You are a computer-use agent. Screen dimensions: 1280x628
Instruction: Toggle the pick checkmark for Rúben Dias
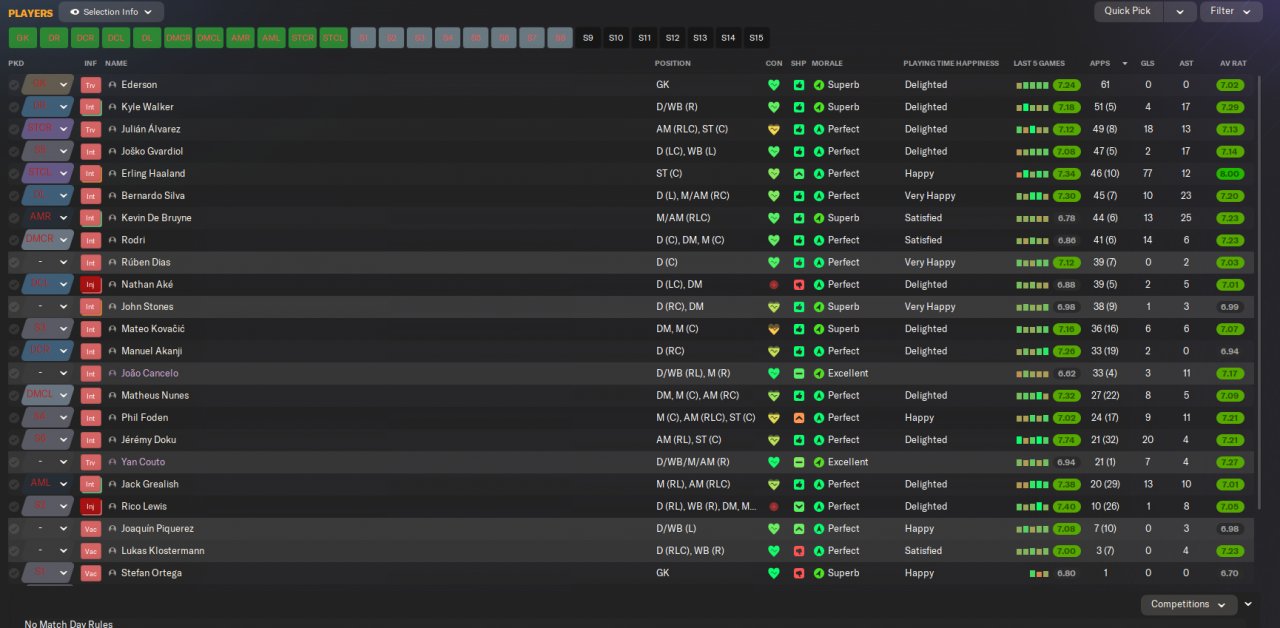14,262
